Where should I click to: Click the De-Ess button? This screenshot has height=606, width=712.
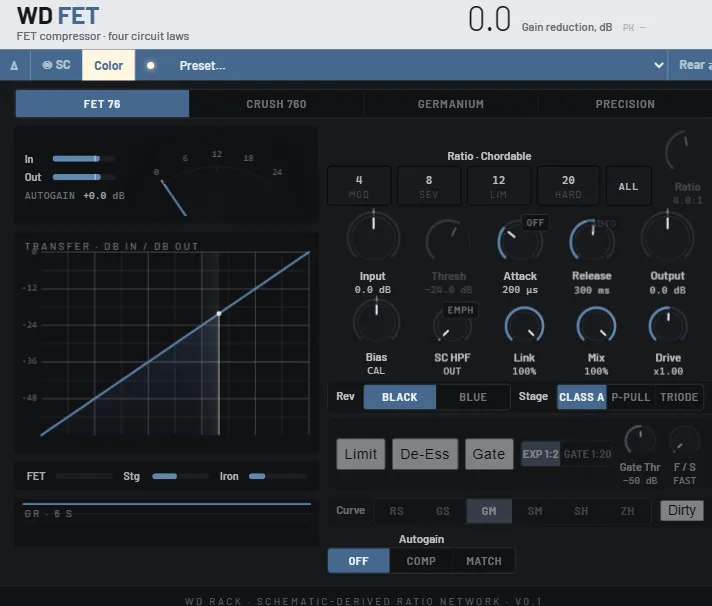(x=425, y=454)
